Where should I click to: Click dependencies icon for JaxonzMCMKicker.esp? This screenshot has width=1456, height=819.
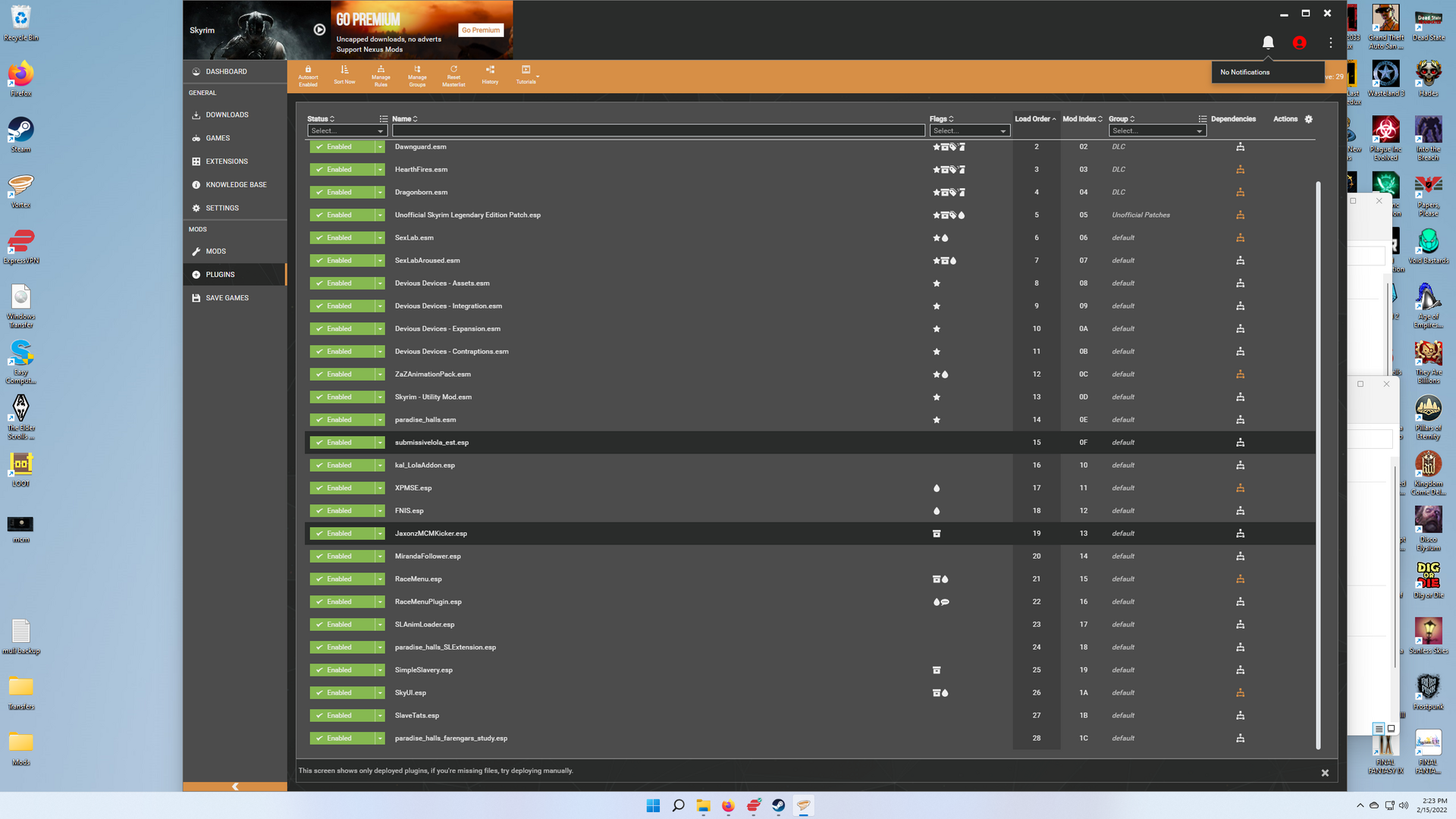coord(1240,533)
